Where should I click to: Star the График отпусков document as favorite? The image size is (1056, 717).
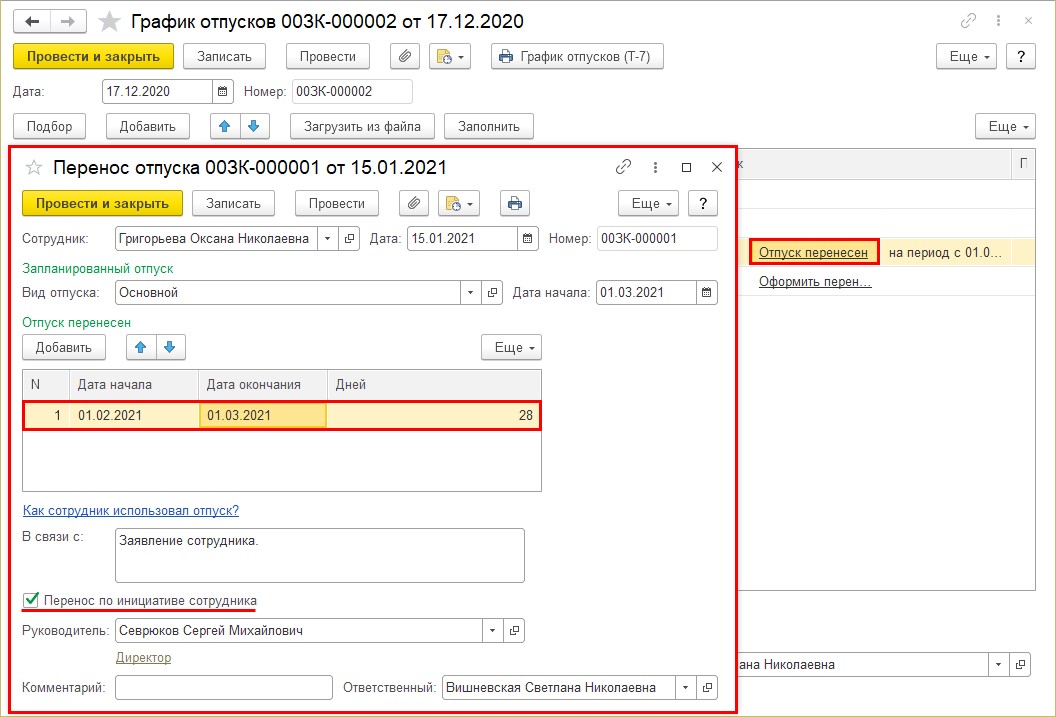tap(109, 22)
